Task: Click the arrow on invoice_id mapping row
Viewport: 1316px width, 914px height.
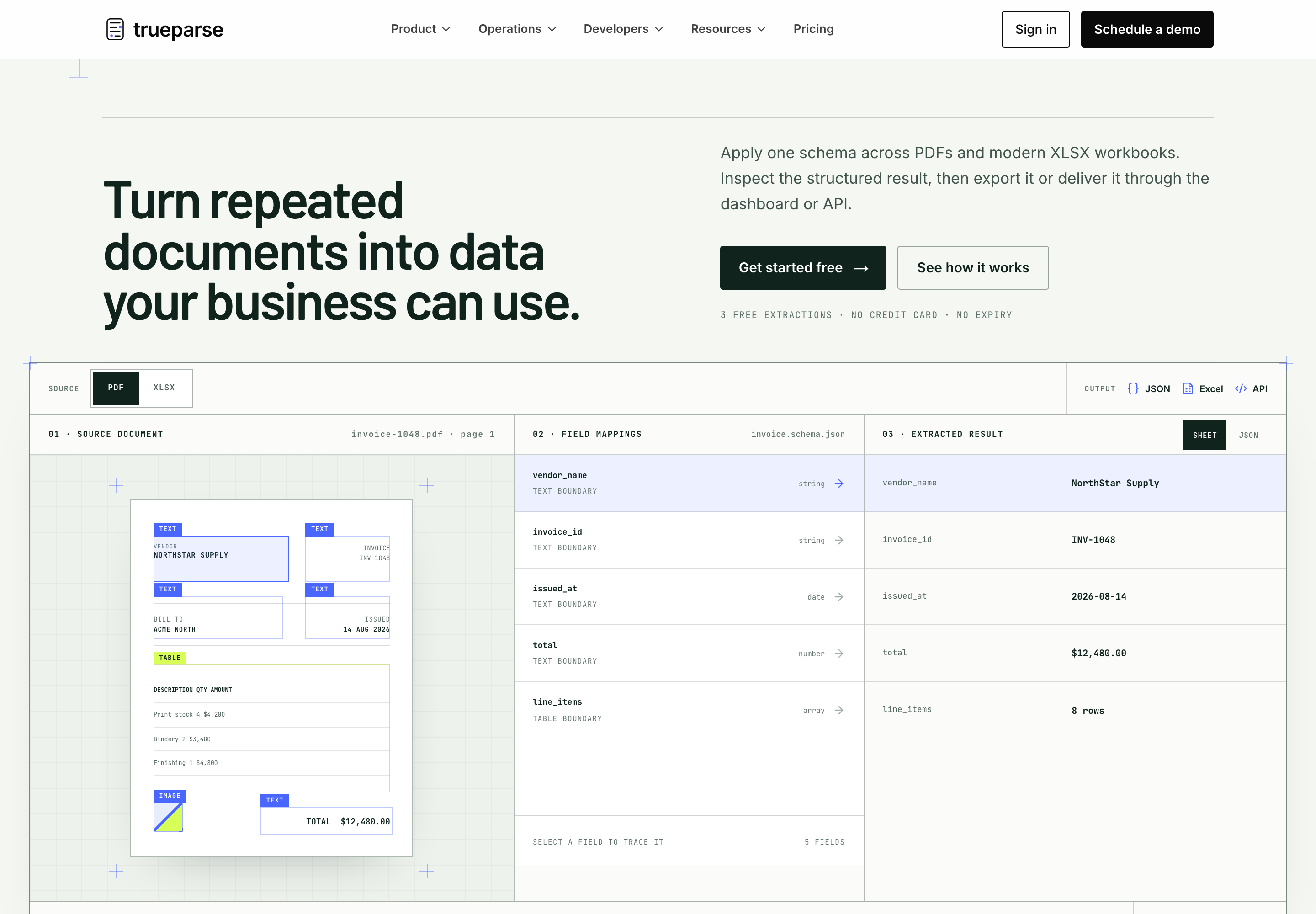Action: 839,540
